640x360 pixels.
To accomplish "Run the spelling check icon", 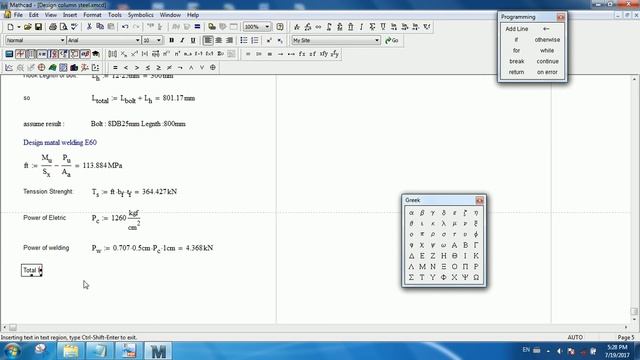I will click(74, 27).
